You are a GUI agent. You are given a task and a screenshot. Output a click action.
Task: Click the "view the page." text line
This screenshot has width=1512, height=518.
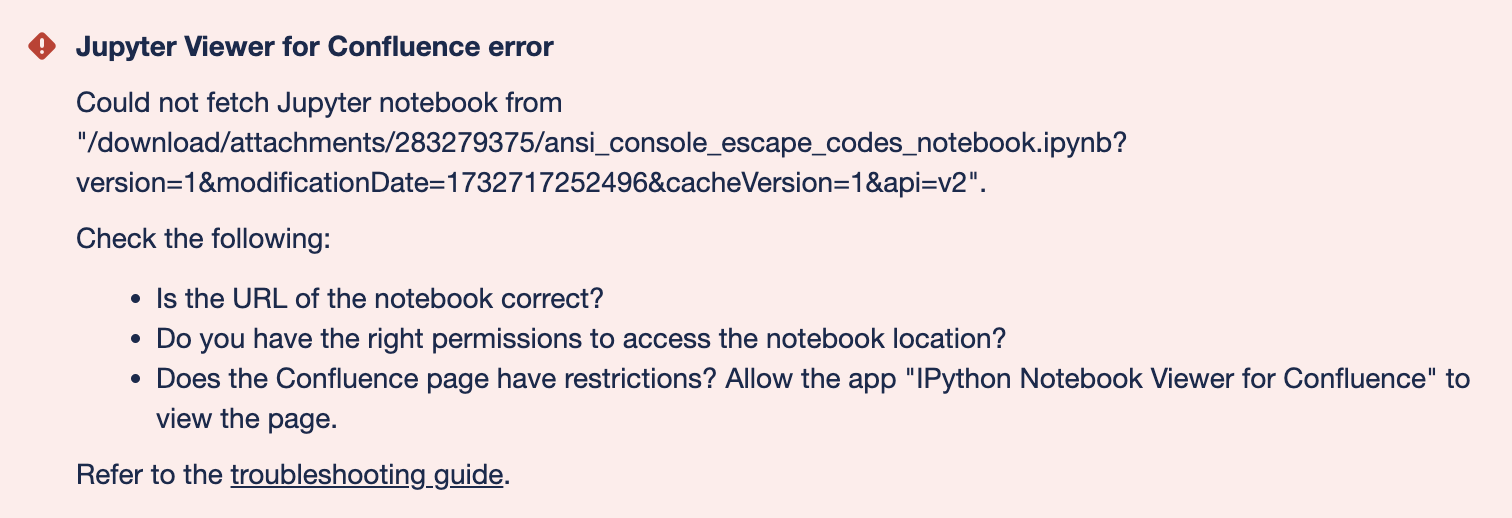(x=246, y=419)
